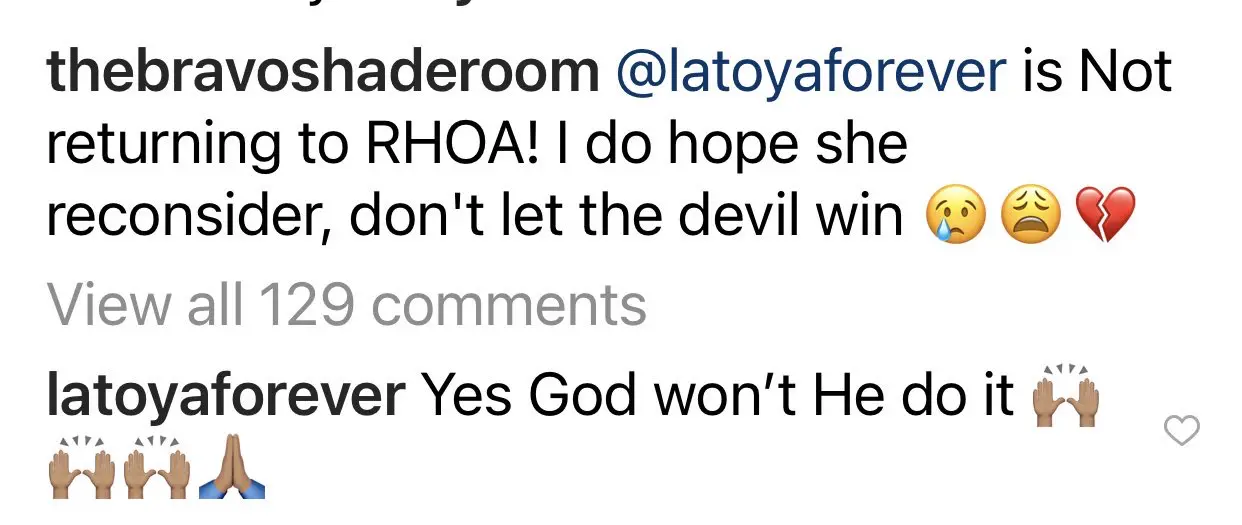This screenshot has height=525, width=1242.
Task: Click caption phrase "don't let the devil win"
Action: pos(626,217)
